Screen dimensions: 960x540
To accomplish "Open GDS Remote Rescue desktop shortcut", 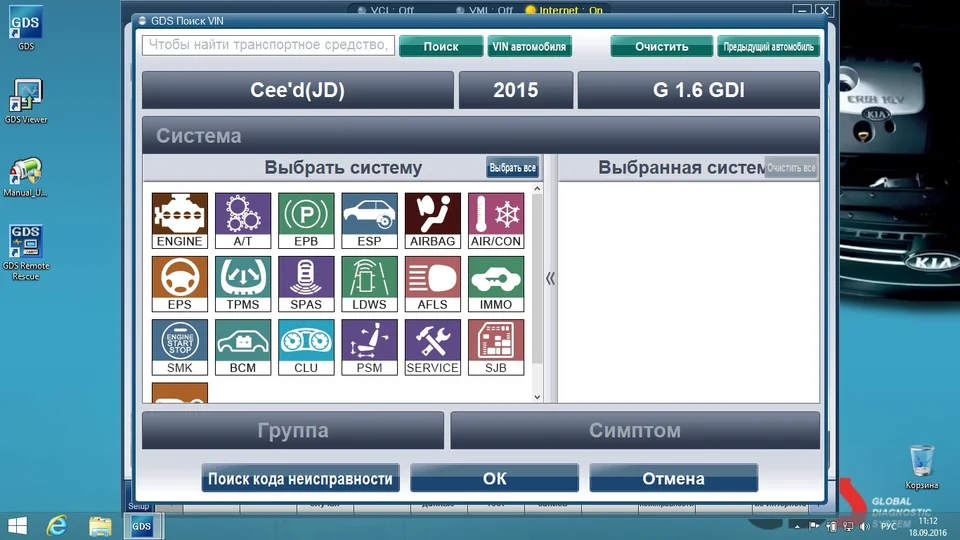I will point(26,253).
